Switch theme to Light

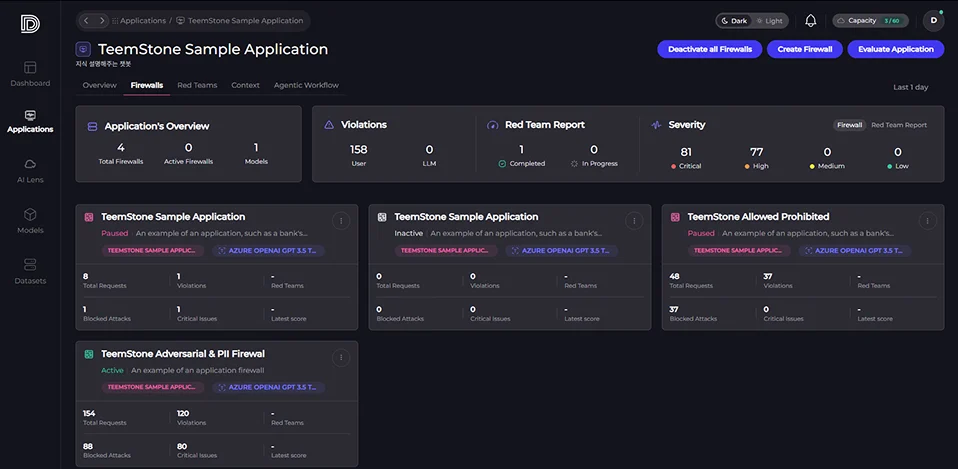tap(769, 21)
